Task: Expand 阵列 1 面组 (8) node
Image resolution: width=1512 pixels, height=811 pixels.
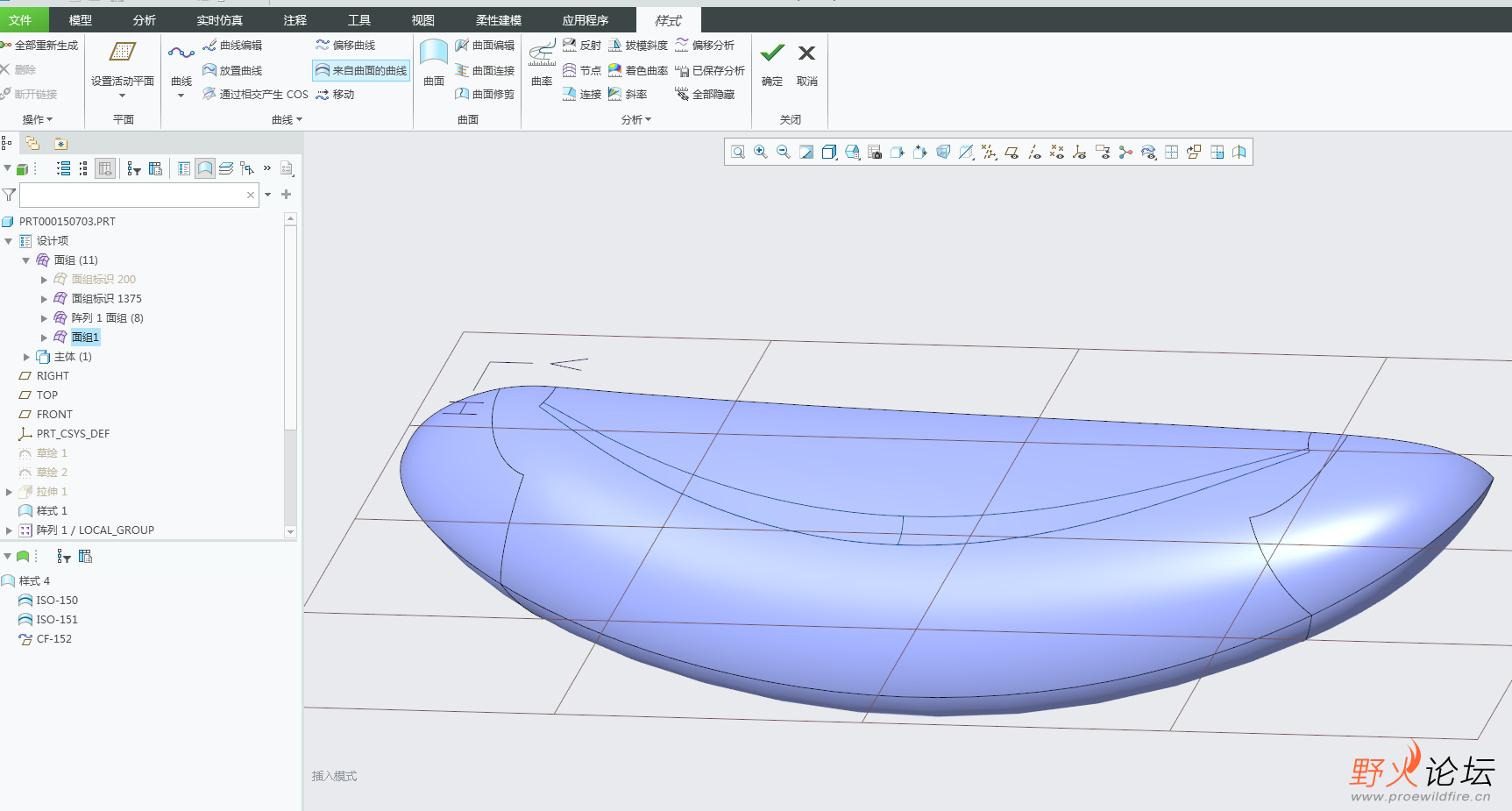Action: [44, 318]
